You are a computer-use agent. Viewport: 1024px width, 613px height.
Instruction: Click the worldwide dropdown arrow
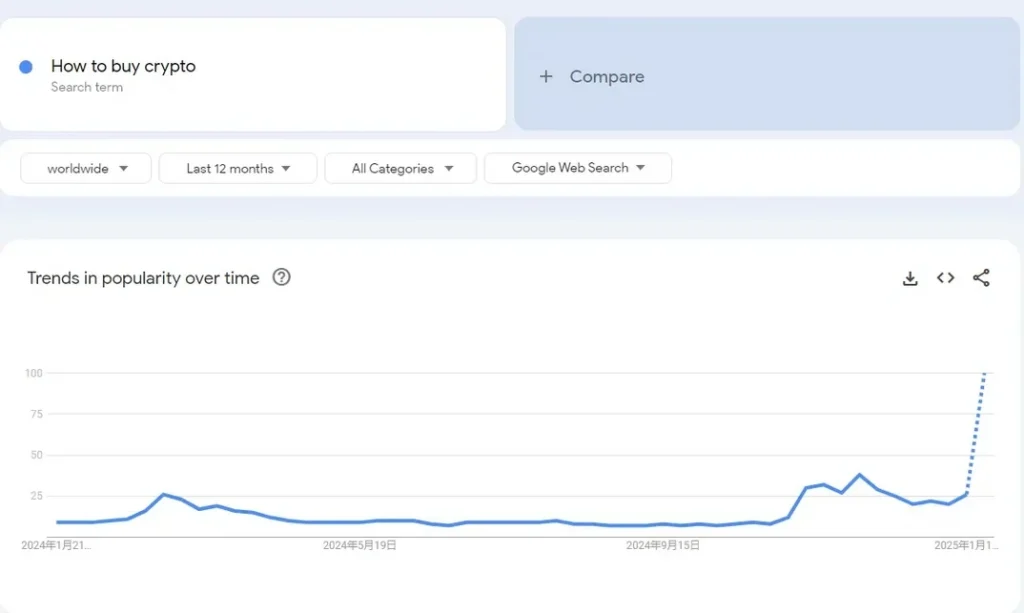[x=124, y=168]
